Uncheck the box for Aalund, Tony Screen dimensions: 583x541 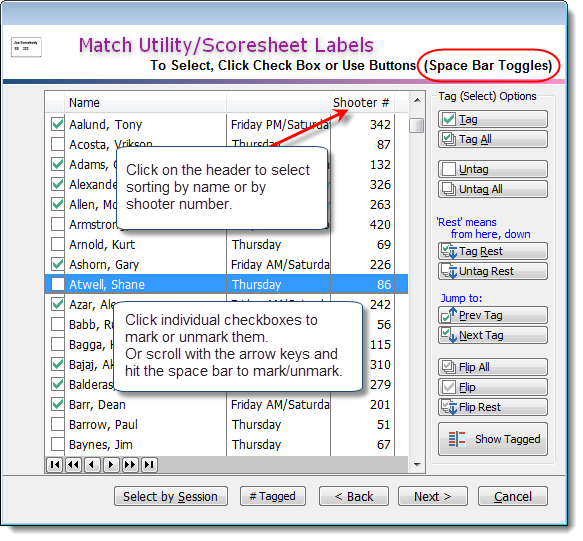(58, 124)
